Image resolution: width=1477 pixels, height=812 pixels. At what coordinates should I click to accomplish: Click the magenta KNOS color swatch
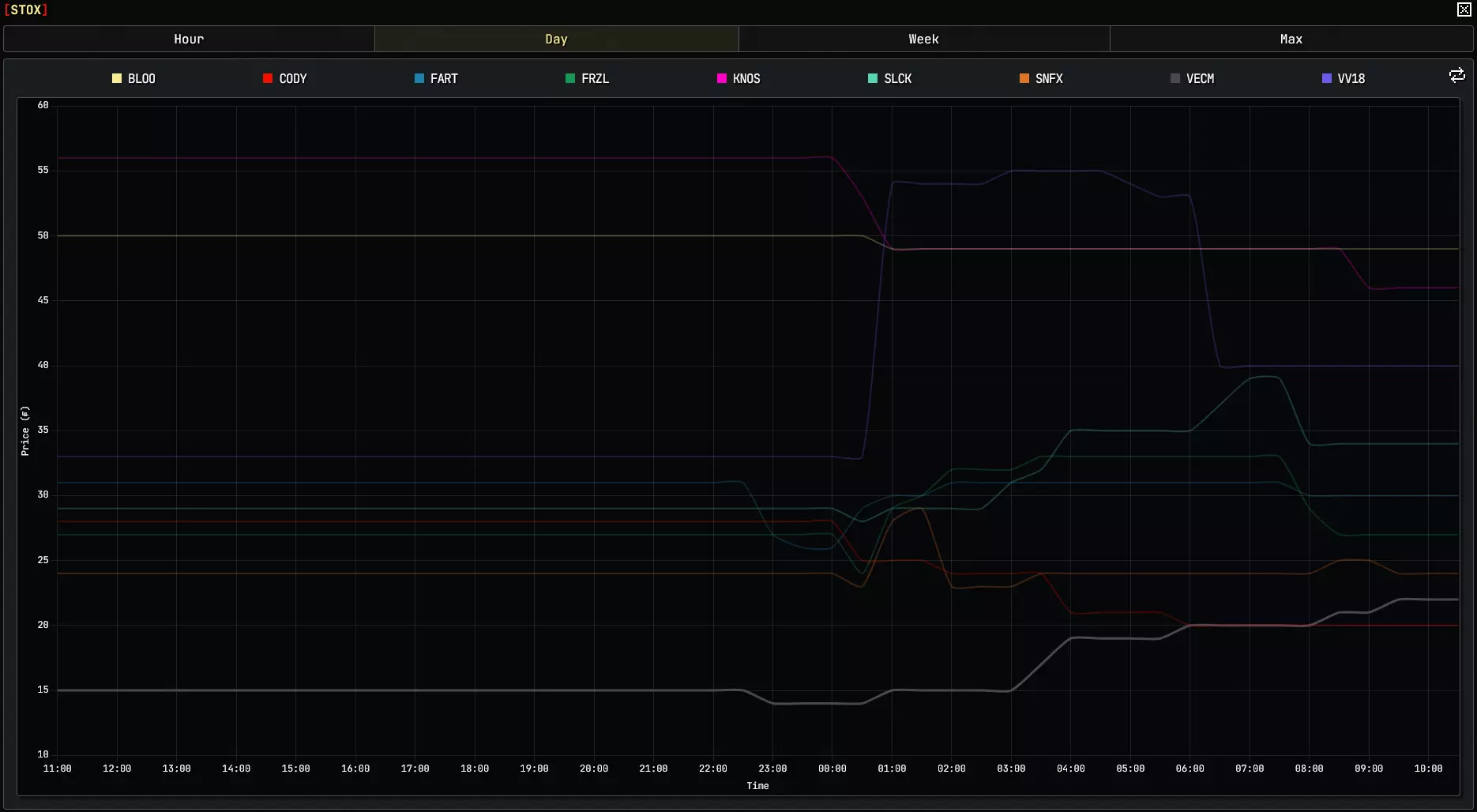[721, 78]
